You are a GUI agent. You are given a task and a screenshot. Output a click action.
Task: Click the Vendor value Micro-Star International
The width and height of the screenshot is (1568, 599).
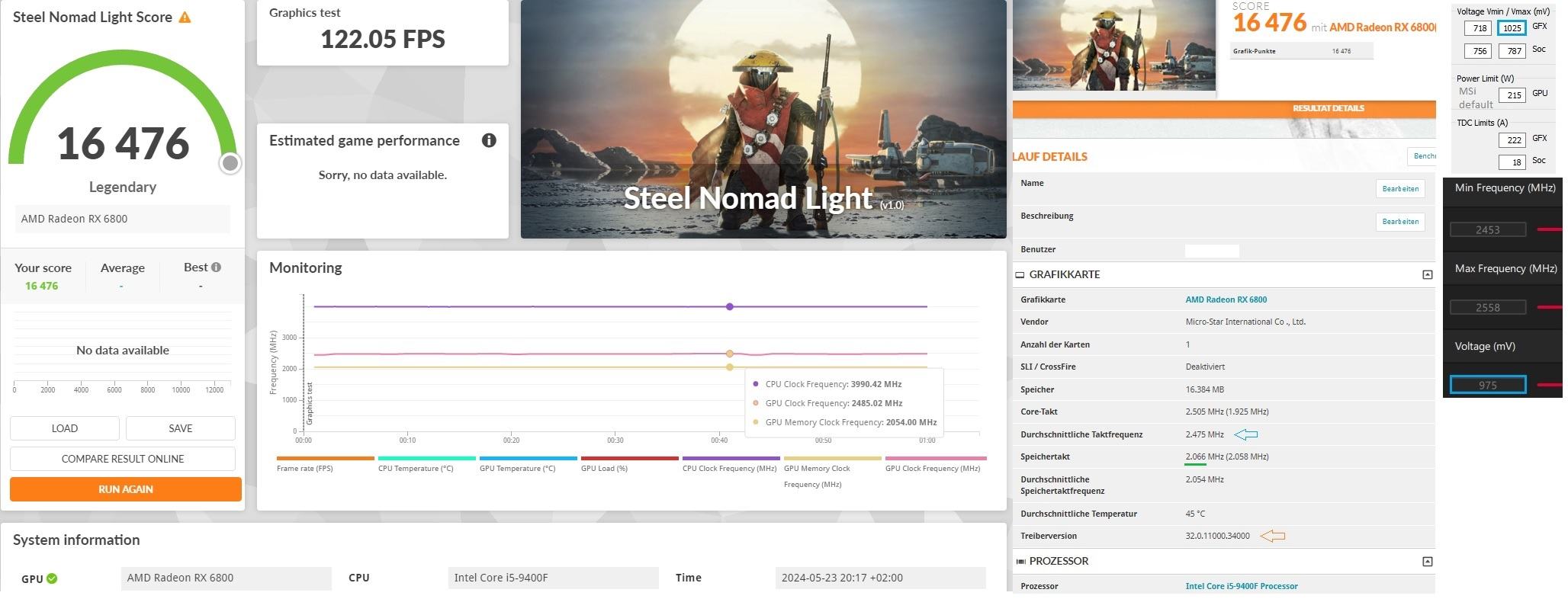[x=1245, y=322]
